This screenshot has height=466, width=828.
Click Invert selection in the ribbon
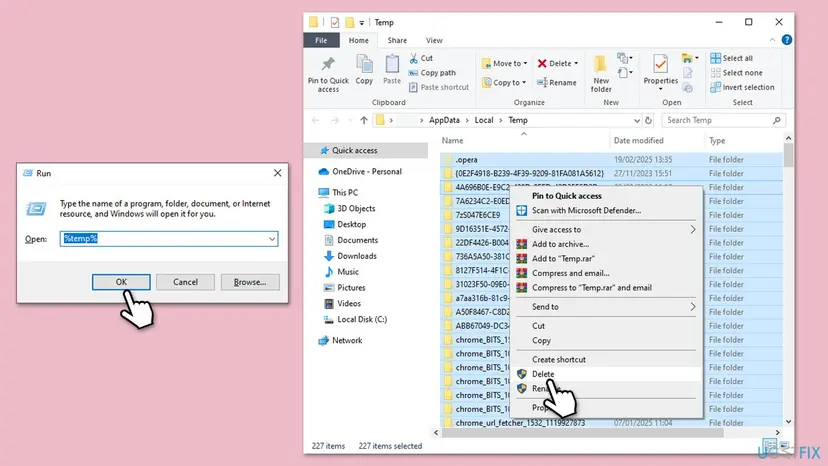point(742,87)
